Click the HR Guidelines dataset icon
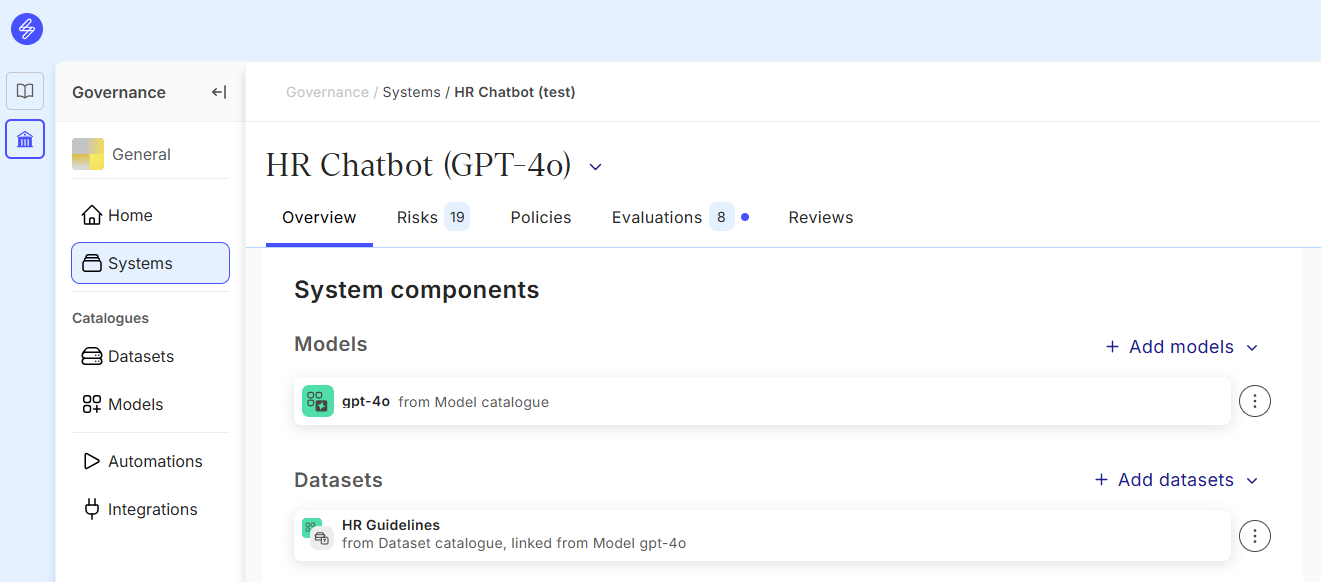Image resolution: width=1321 pixels, height=582 pixels. click(x=318, y=534)
